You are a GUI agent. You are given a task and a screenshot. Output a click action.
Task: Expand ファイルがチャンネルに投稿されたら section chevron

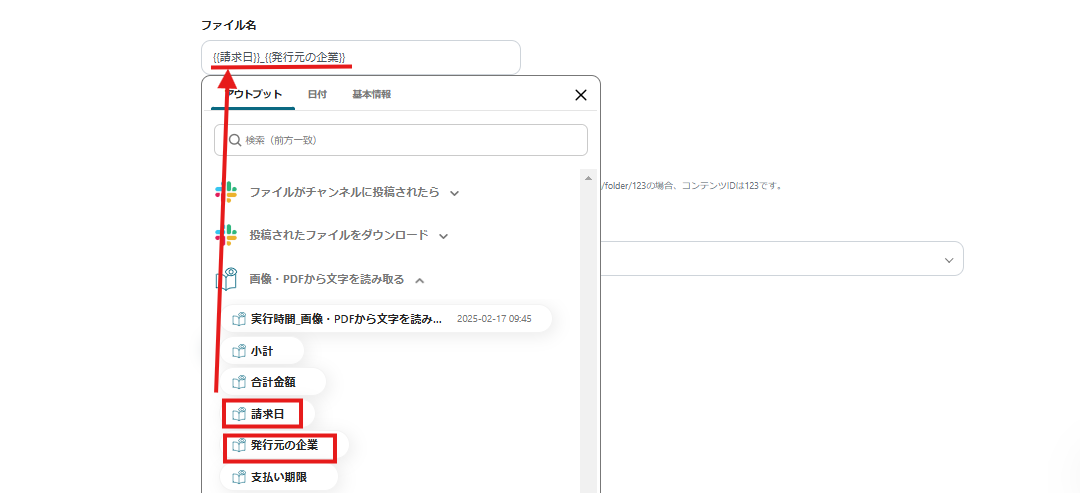pos(454,193)
